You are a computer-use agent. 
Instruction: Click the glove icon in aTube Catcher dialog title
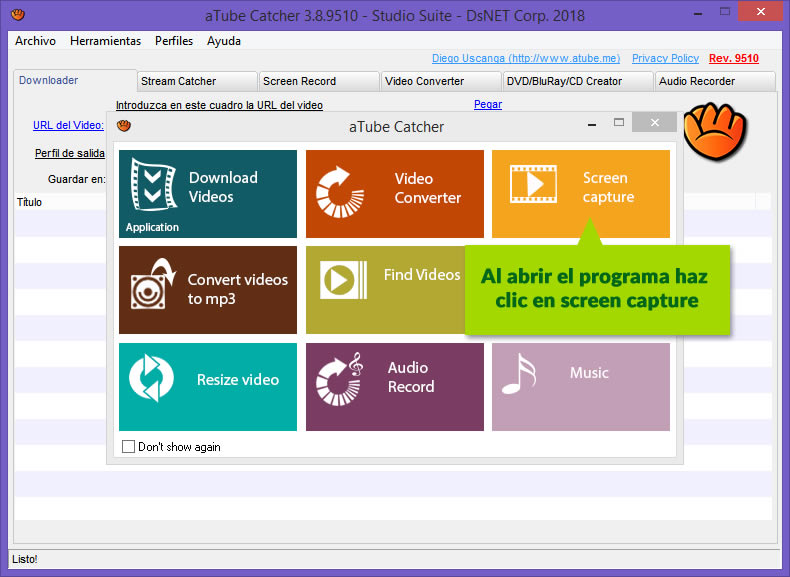coord(123,125)
